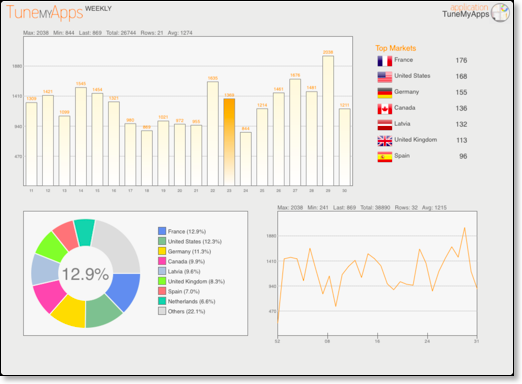
Task: Select the bar labeled 844
Action: 246,159
